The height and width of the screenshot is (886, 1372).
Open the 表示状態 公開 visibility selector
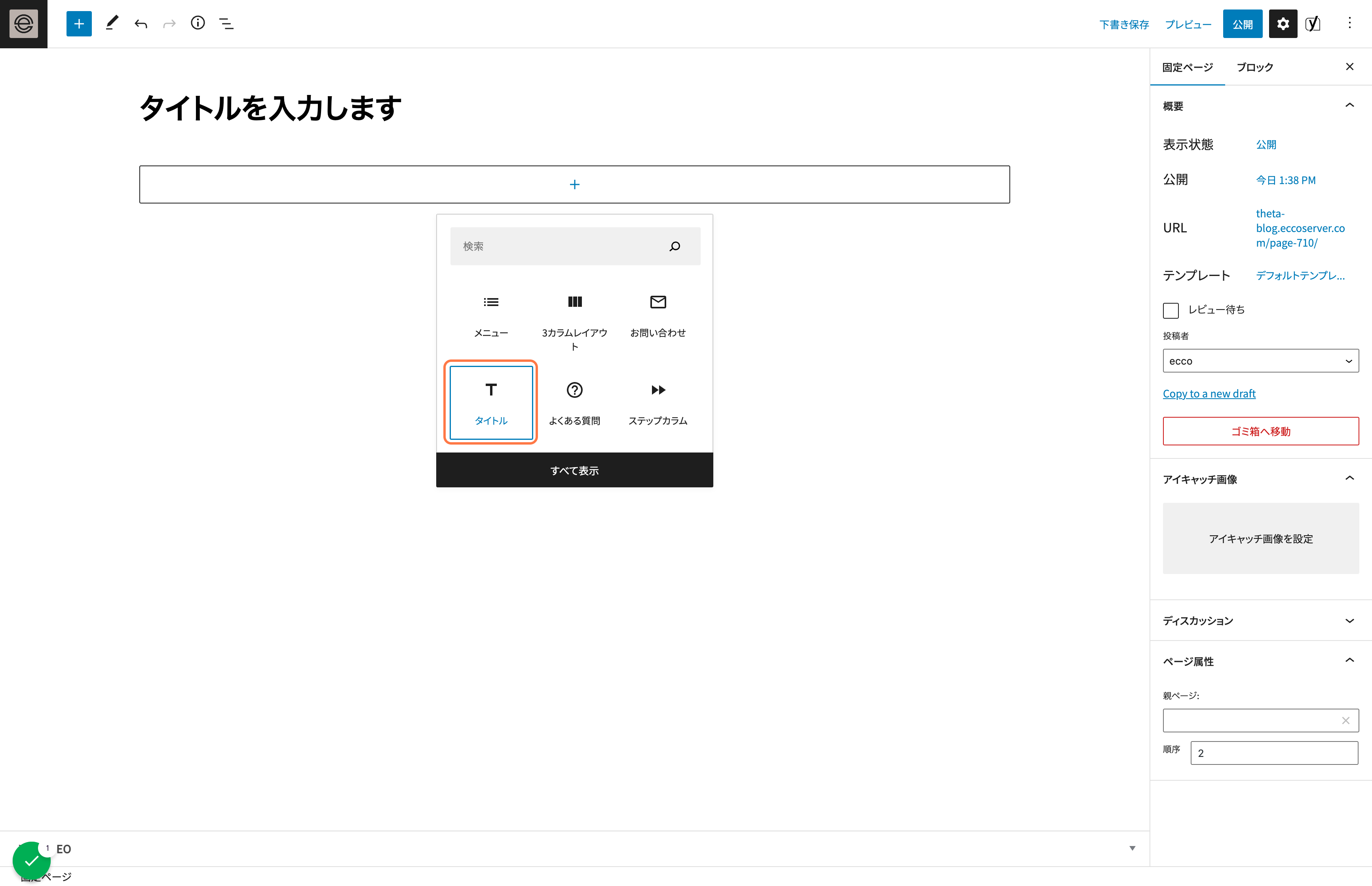1266,144
